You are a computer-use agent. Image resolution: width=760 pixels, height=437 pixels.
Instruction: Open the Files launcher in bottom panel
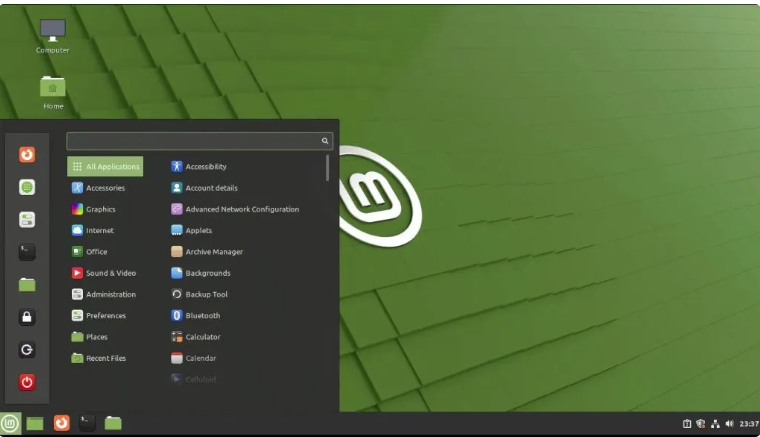pos(113,423)
